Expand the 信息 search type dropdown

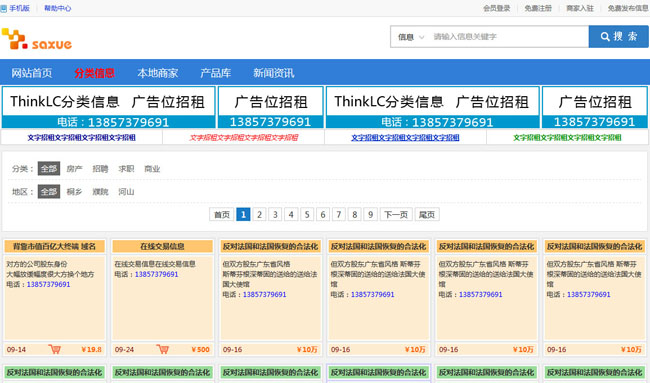tap(411, 37)
